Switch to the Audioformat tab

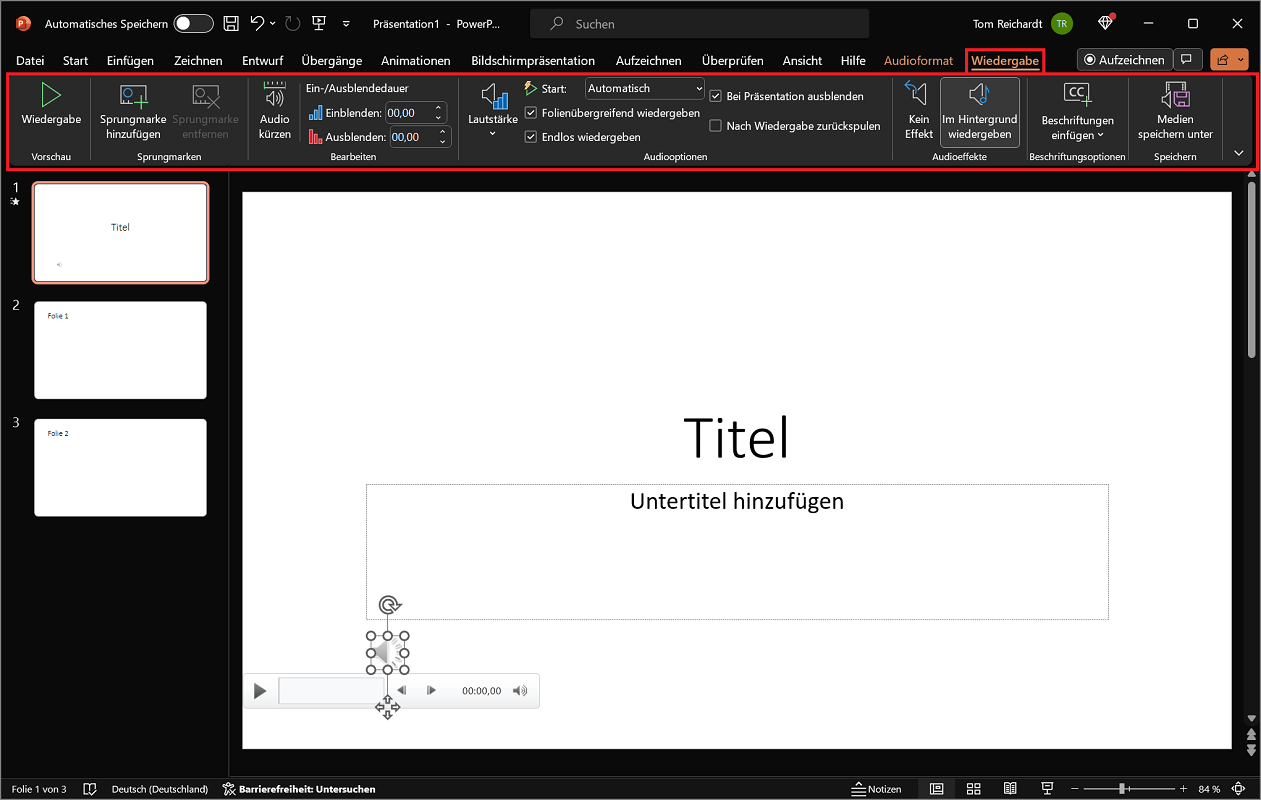[918, 61]
